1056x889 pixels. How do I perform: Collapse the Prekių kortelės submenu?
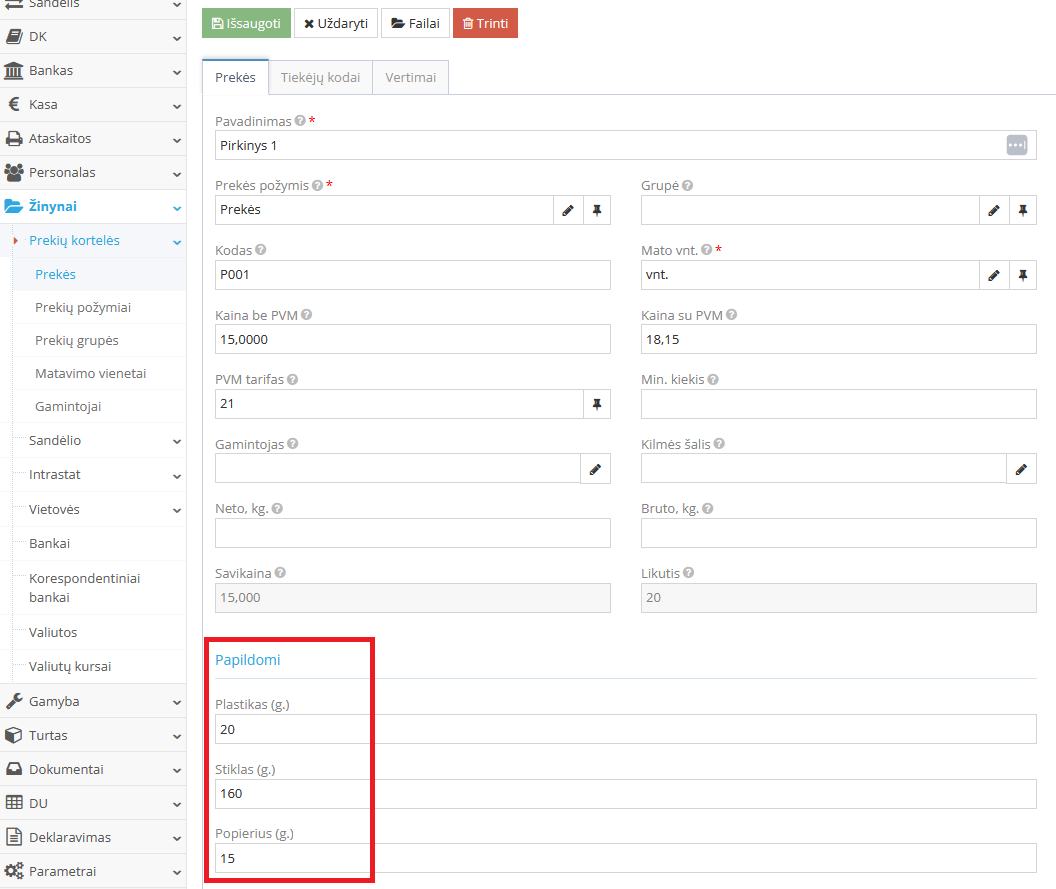coord(100,241)
